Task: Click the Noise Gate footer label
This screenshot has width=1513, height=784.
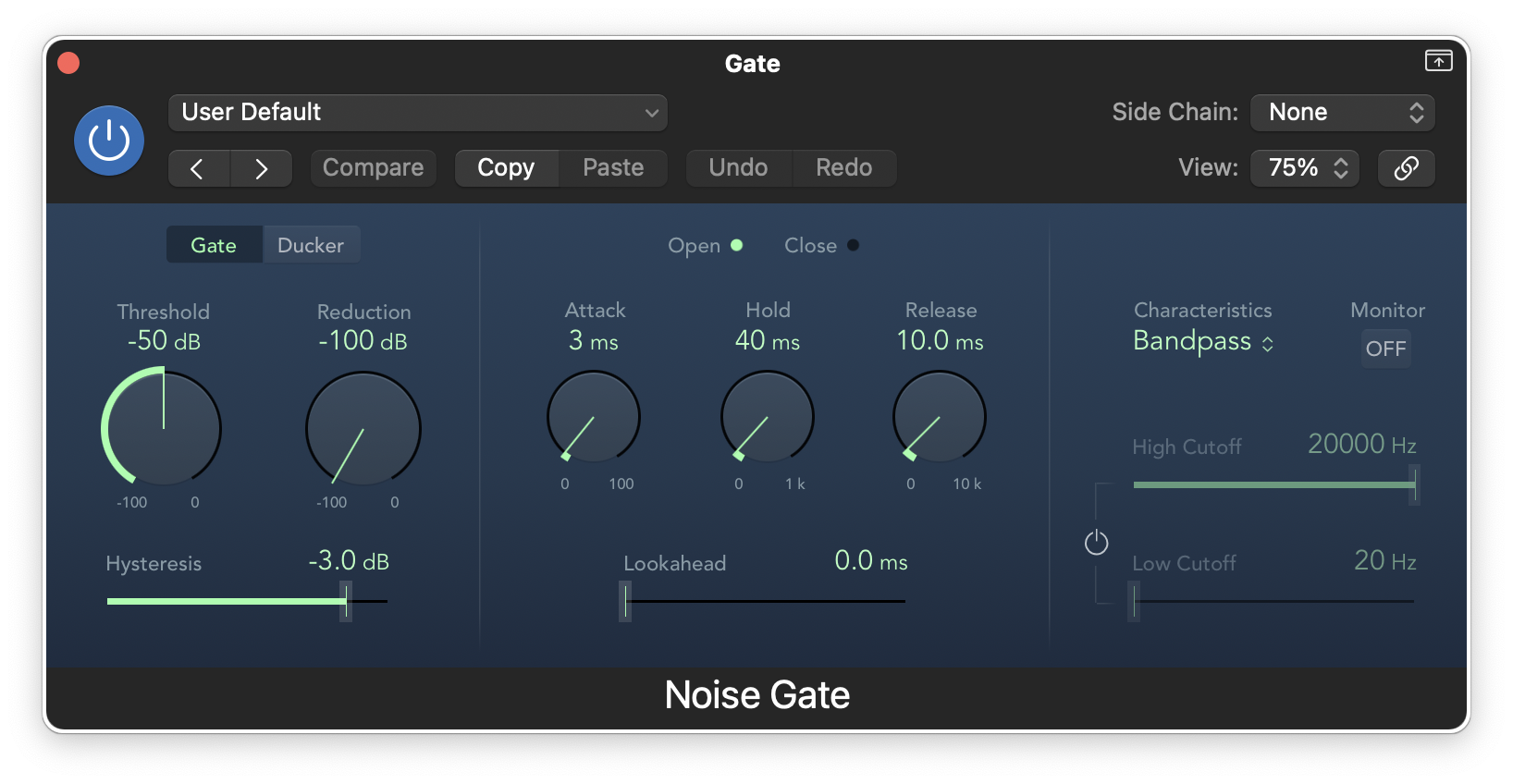Action: pos(757,695)
